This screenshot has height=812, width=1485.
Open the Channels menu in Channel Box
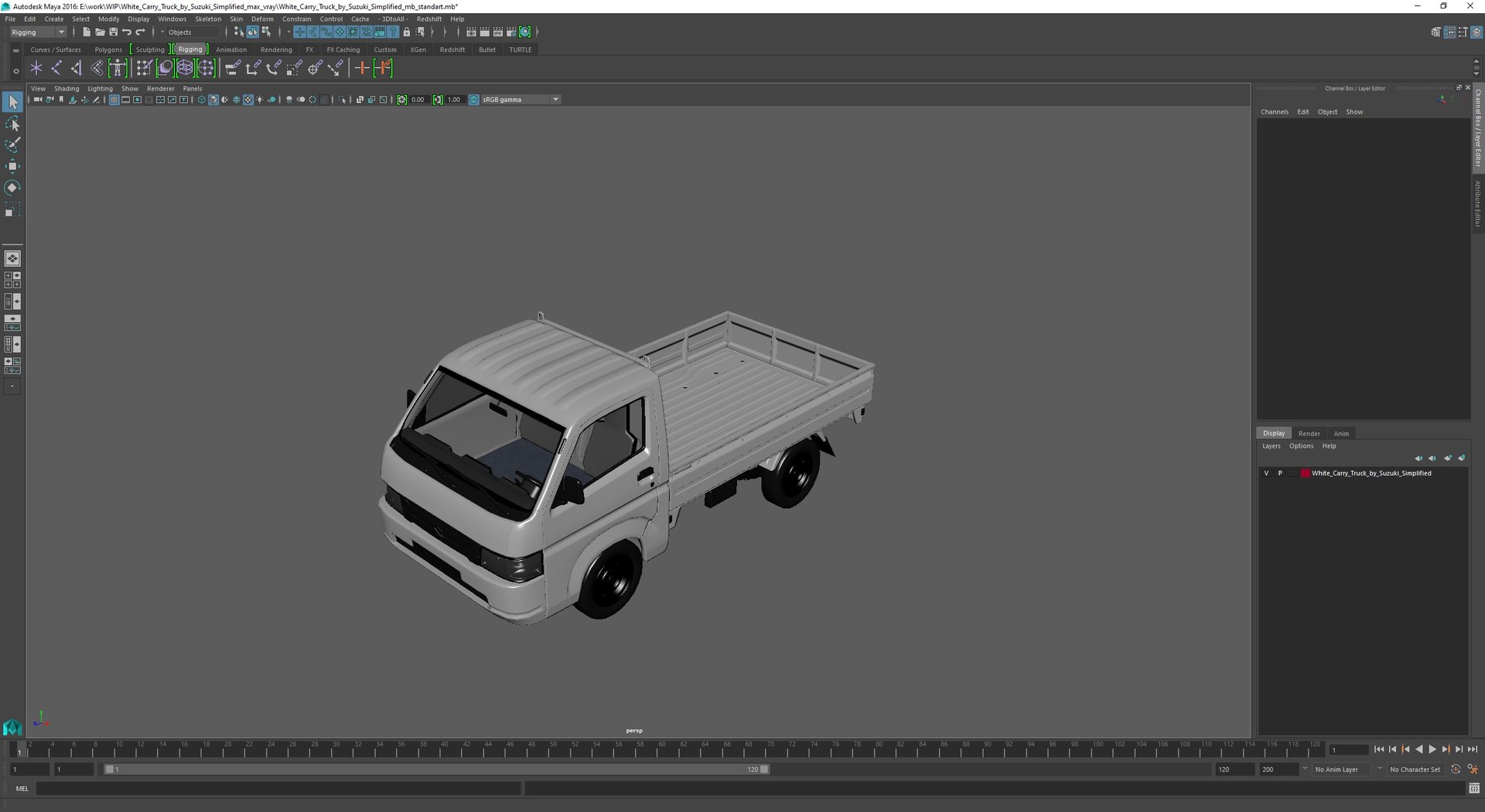point(1275,112)
